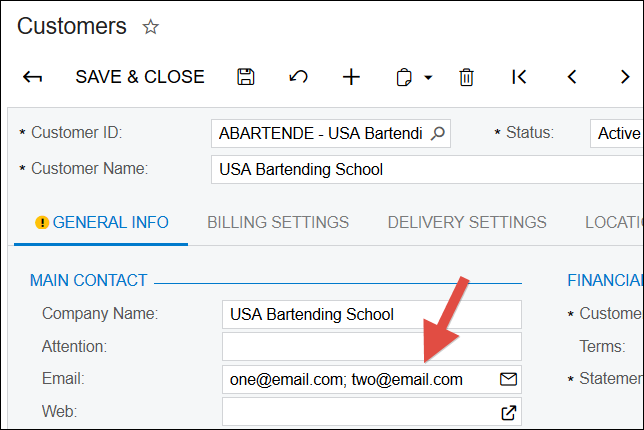Click the Attention label
Screen dimensions: 644x430
point(74,347)
